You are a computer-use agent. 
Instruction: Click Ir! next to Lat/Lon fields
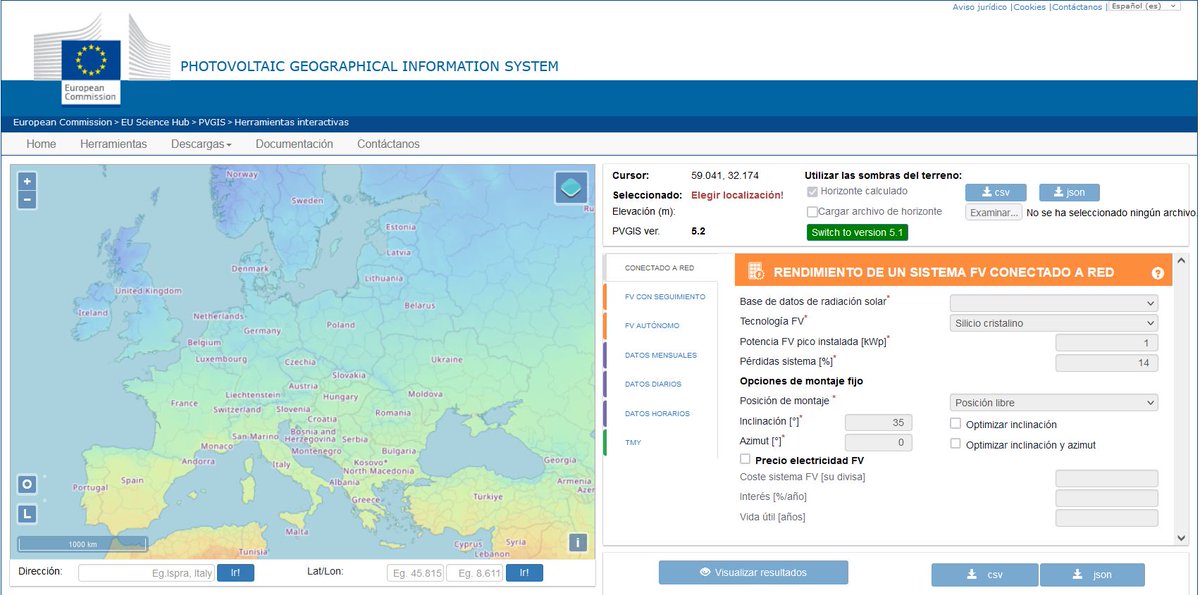point(524,573)
